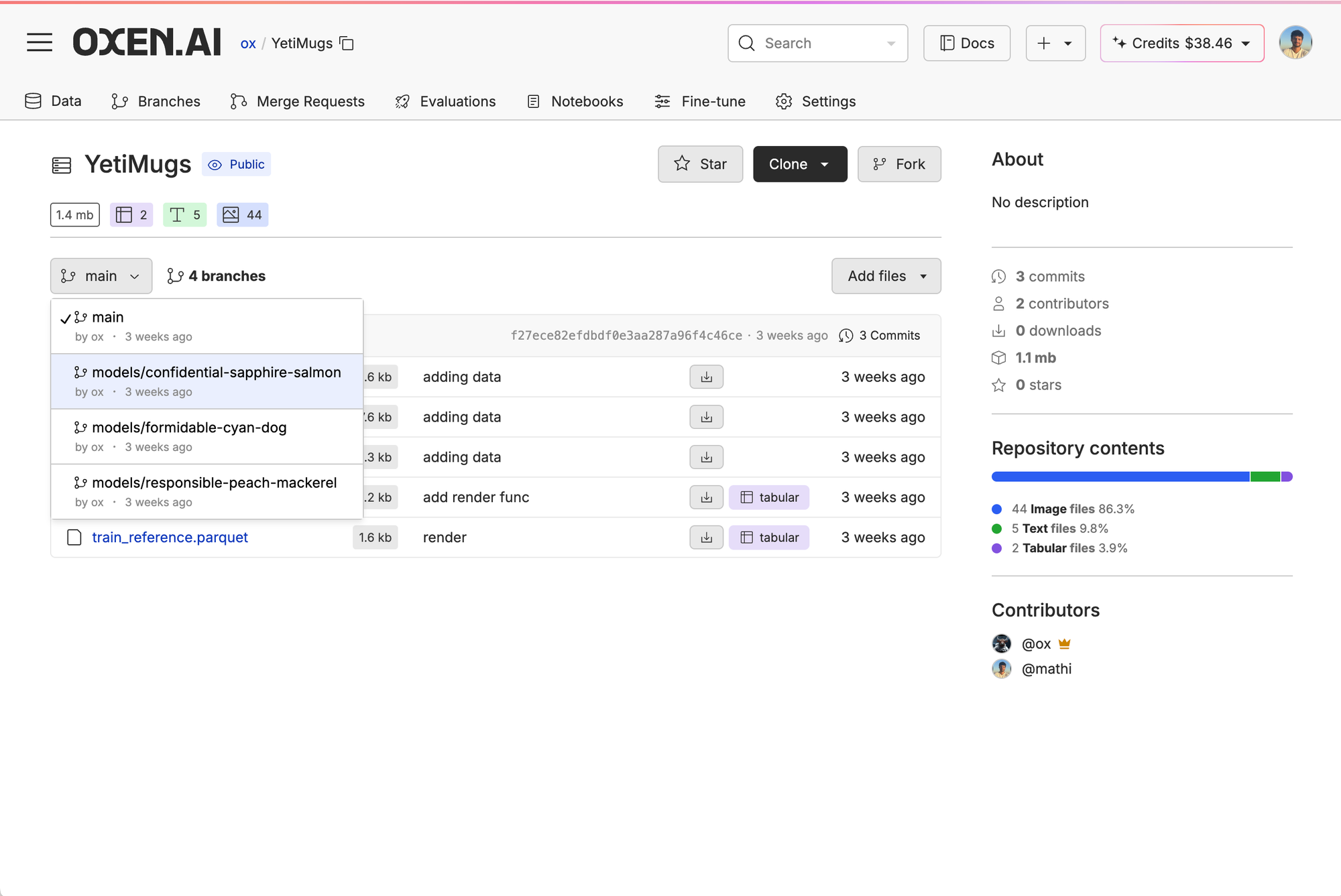Open train_reference.parquet file link
This screenshot has height=896, width=1341.
(x=170, y=537)
